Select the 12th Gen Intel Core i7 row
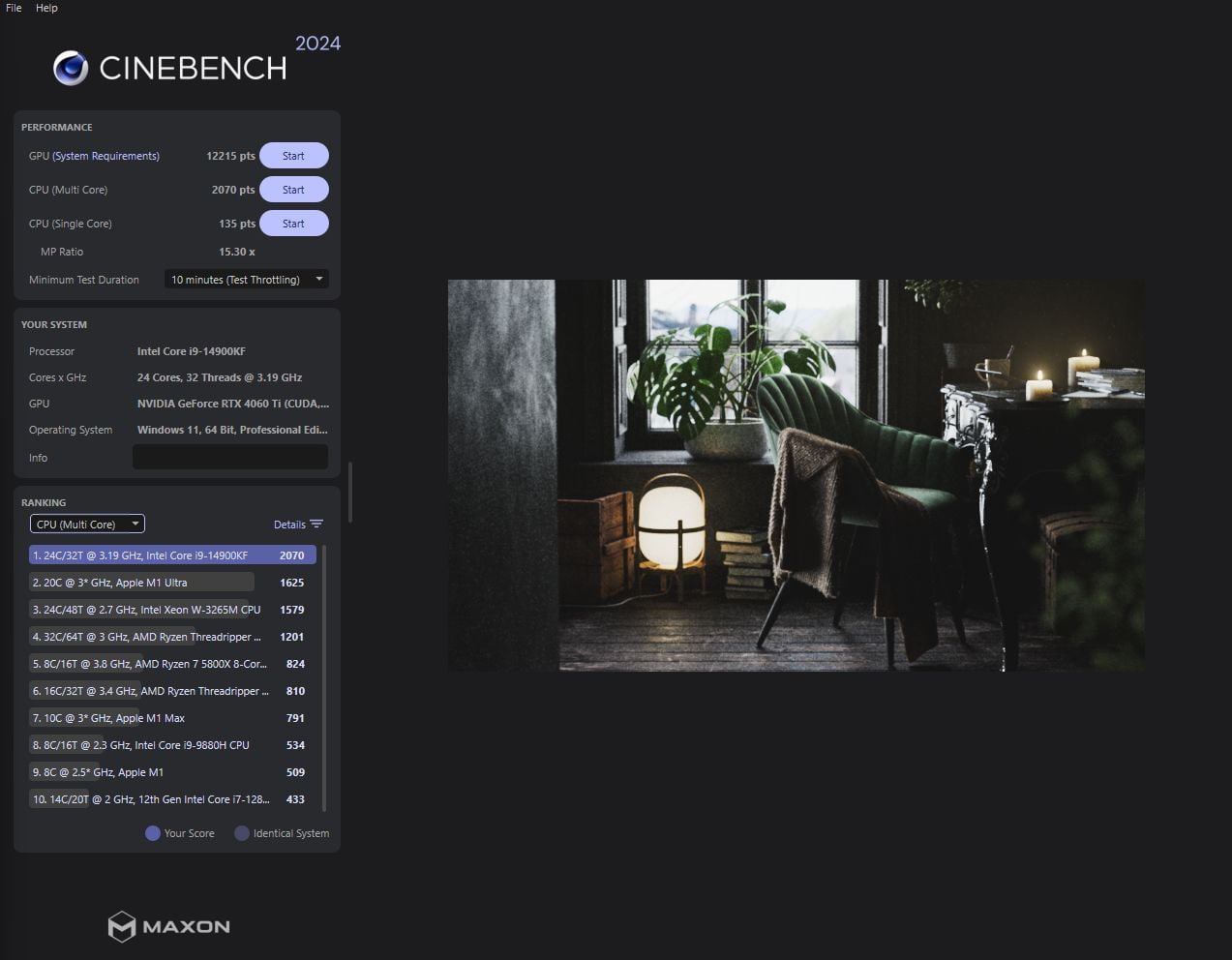Image resolution: width=1232 pixels, height=960 pixels. (x=172, y=799)
